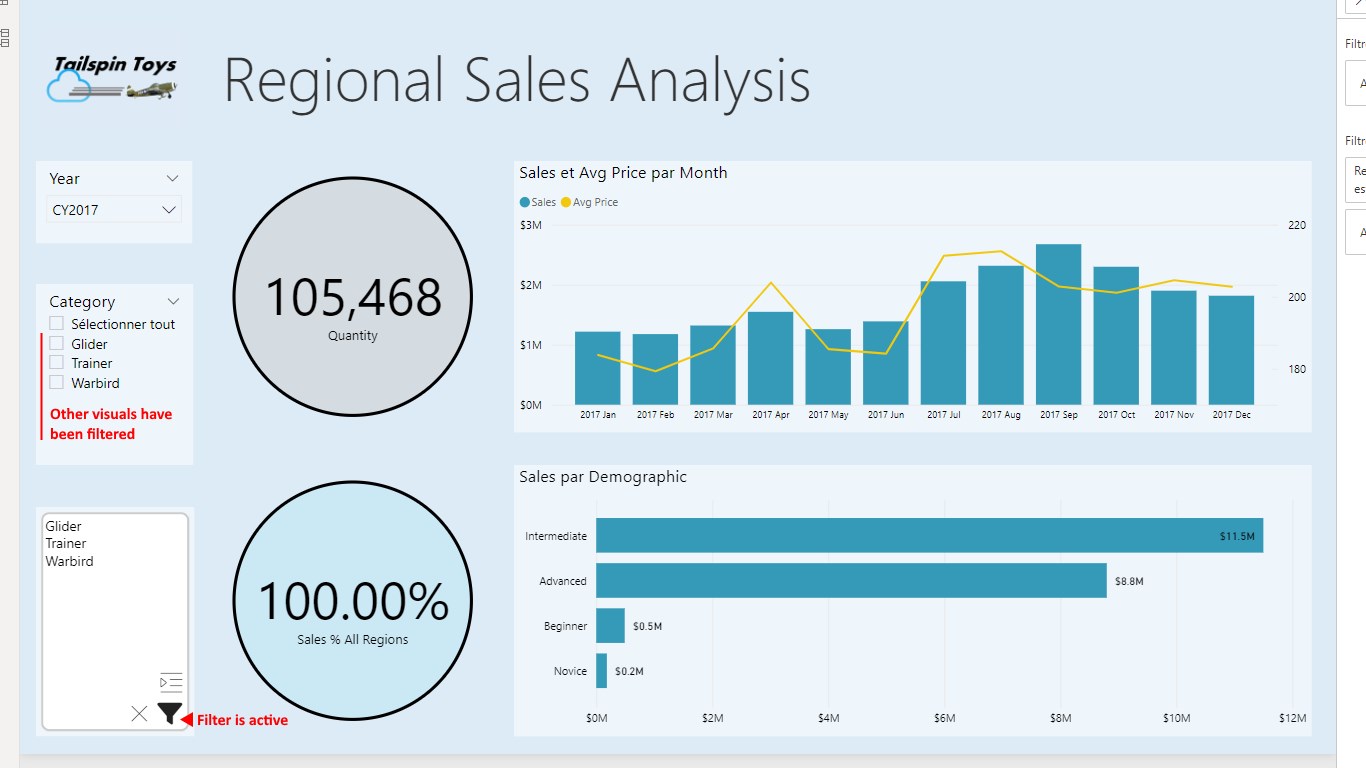Click the Year slicer title text
Screen dimensions: 1366x768
pos(64,178)
